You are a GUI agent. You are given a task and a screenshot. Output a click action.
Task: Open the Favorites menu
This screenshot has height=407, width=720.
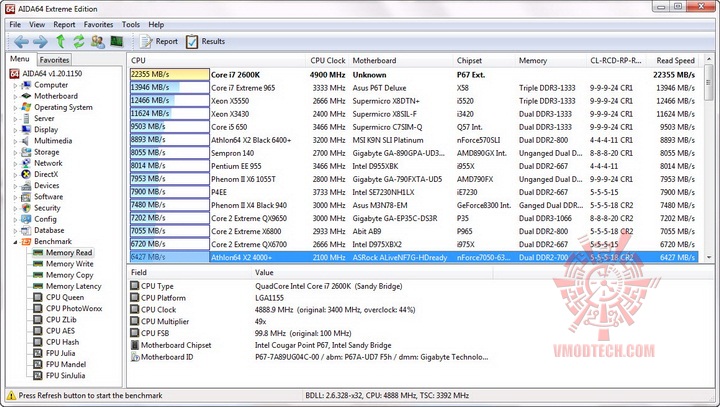click(98, 25)
